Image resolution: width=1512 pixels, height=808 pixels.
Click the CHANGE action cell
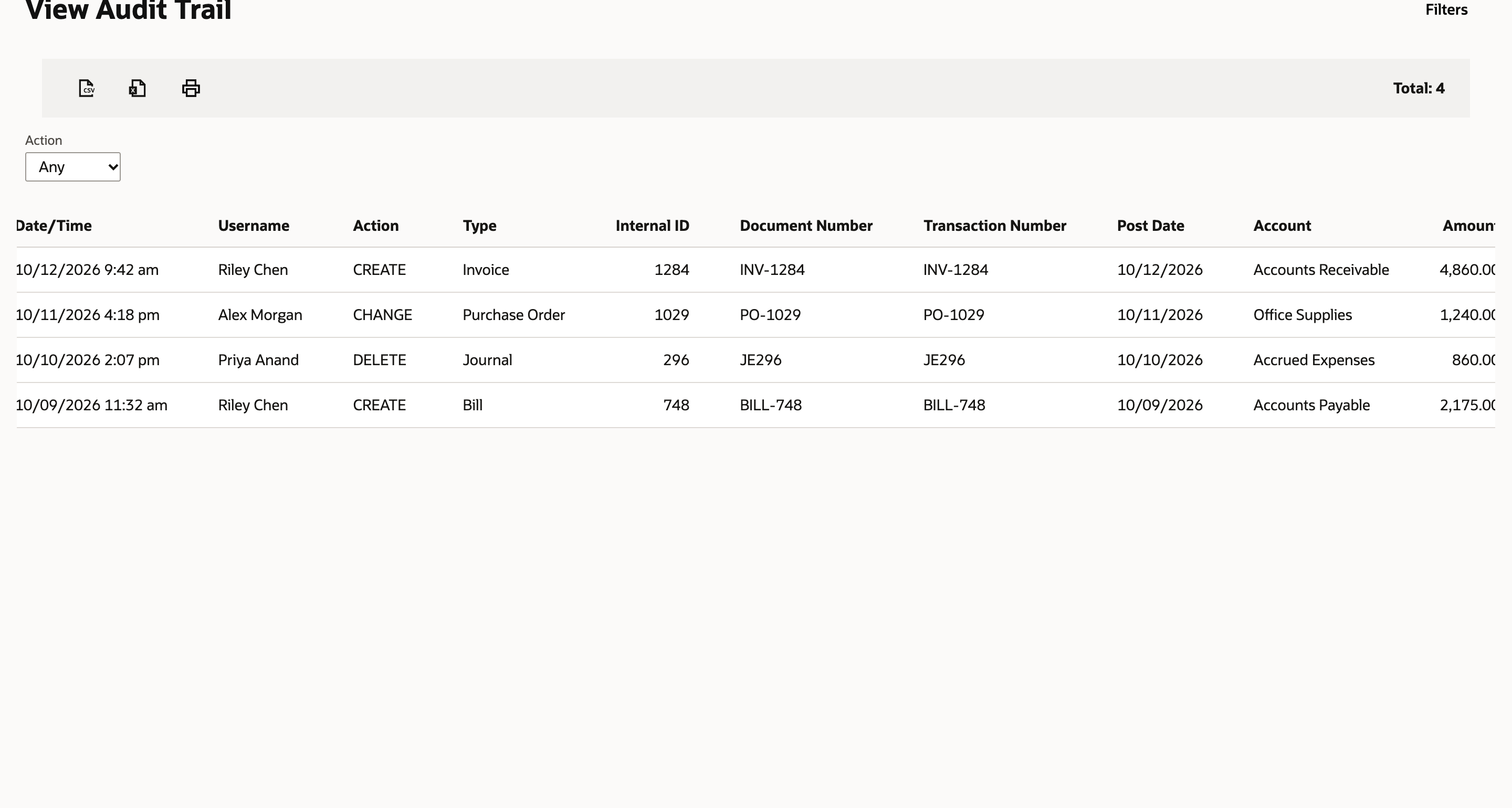(382, 315)
